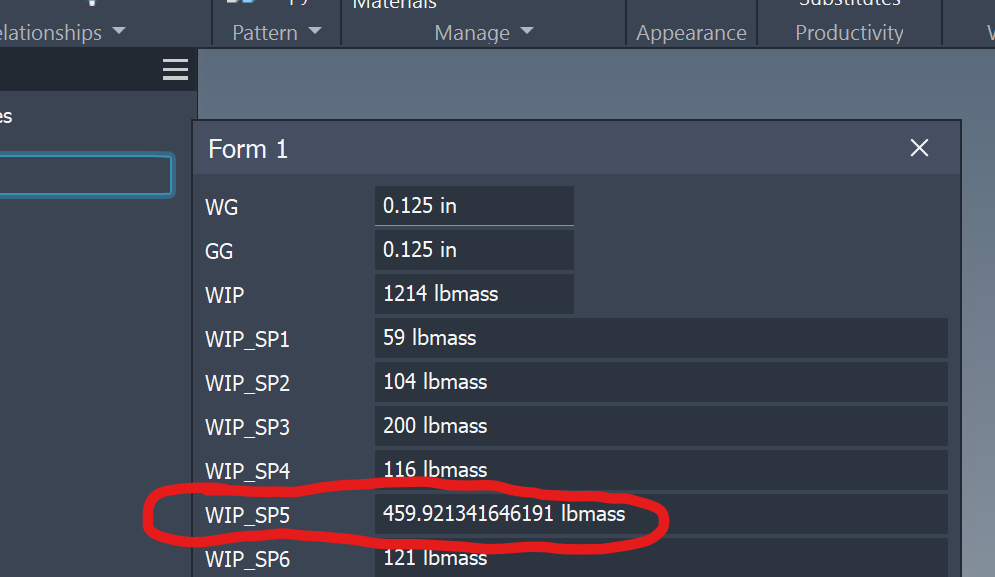Screen dimensions: 995x577
Task: Click the WIP_SP5 459.92 lbmass field
Action: tap(660, 514)
